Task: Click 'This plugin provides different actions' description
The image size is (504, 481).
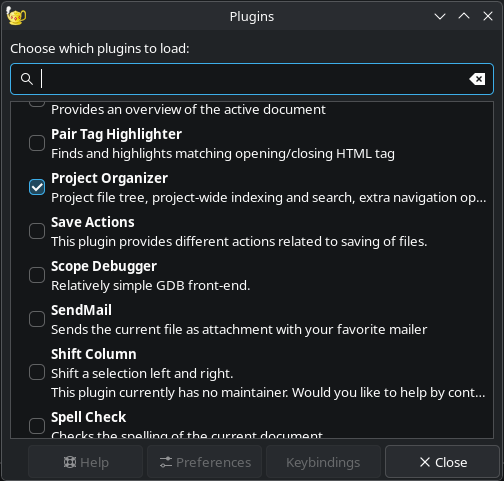Action: pos(239,242)
